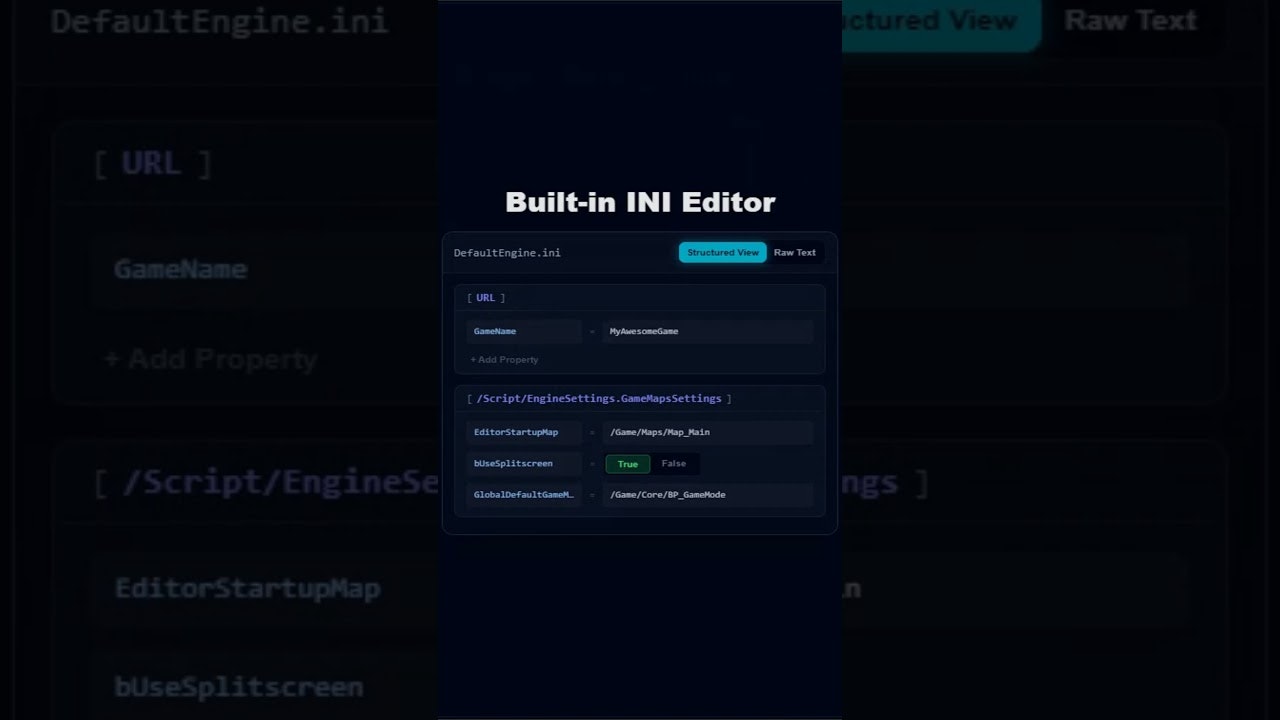The width and height of the screenshot is (1280, 720).
Task: Click the large blurred Raw Text tab in background
Action: tap(1130, 21)
